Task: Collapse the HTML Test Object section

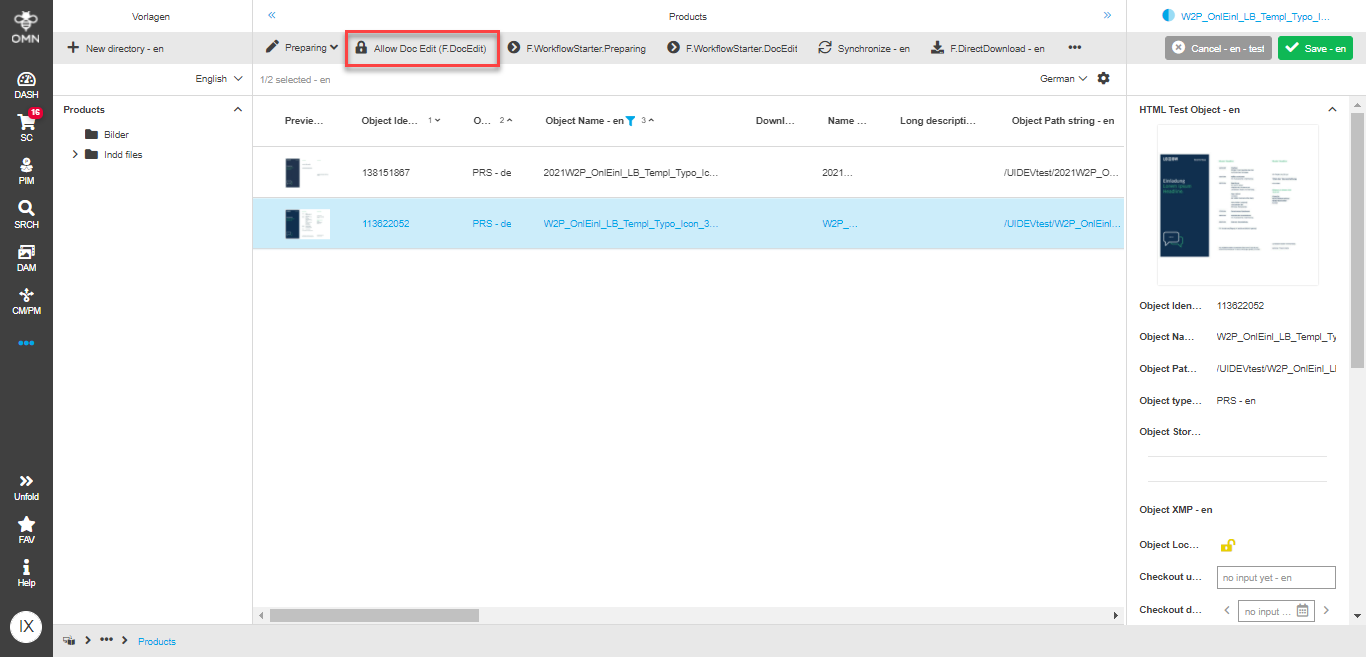Action: (1332, 109)
